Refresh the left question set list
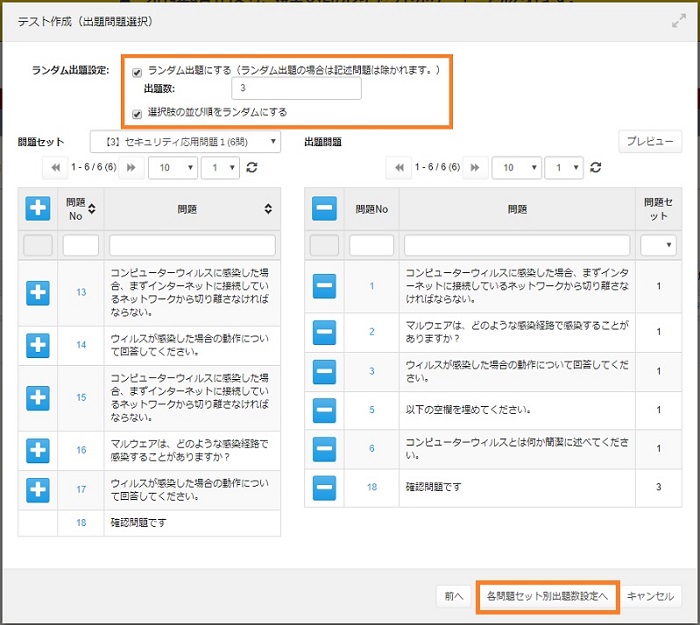Viewport: 700px width, 625px height. (252, 168)
